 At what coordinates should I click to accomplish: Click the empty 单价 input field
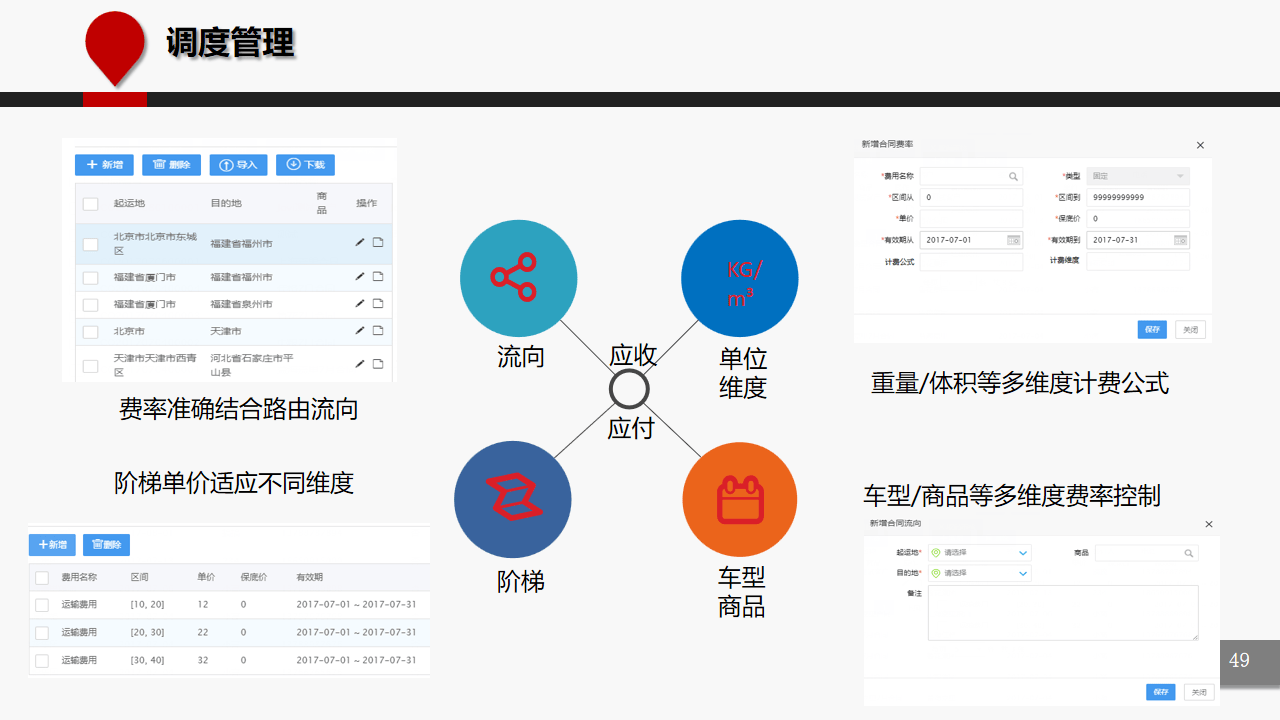pos(971,218)
